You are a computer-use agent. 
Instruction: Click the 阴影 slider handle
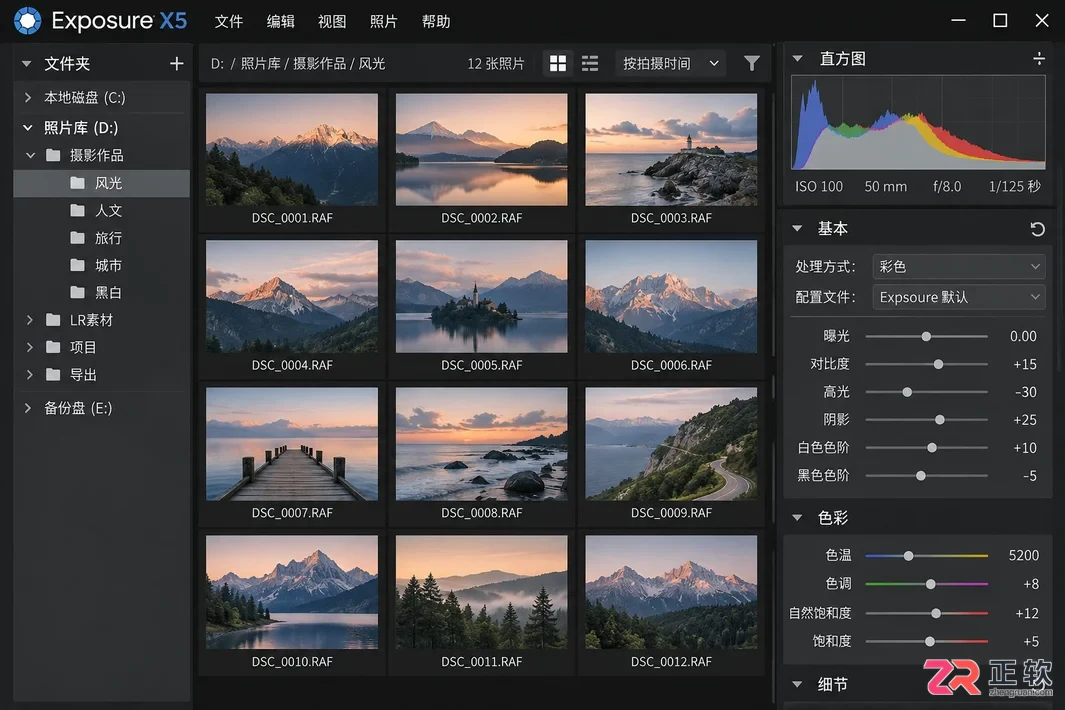(939, 420)
